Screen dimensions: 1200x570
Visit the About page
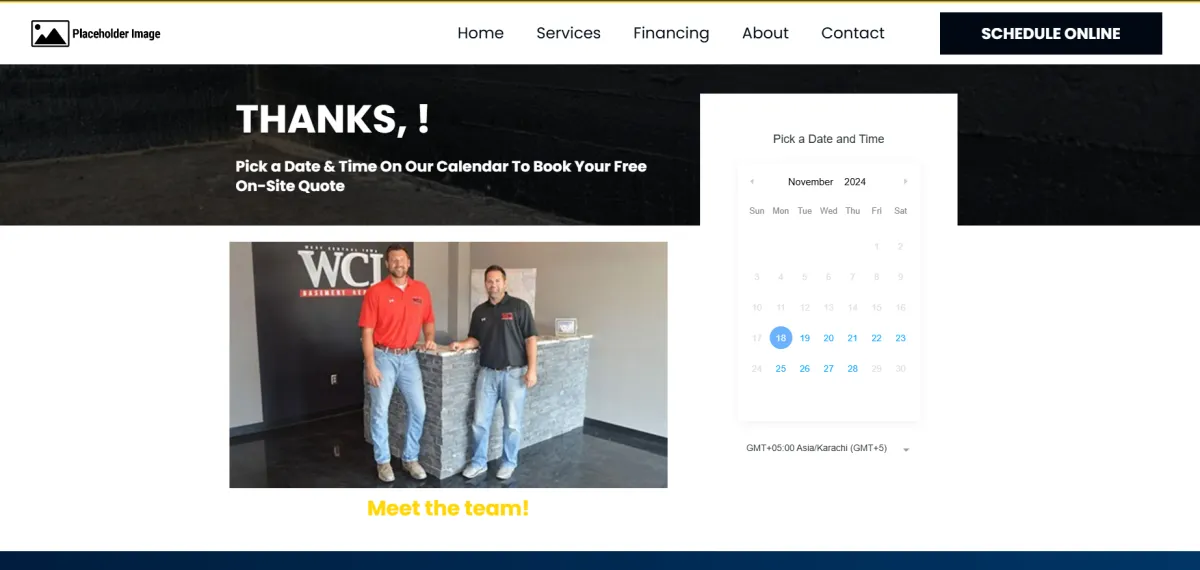765,33
